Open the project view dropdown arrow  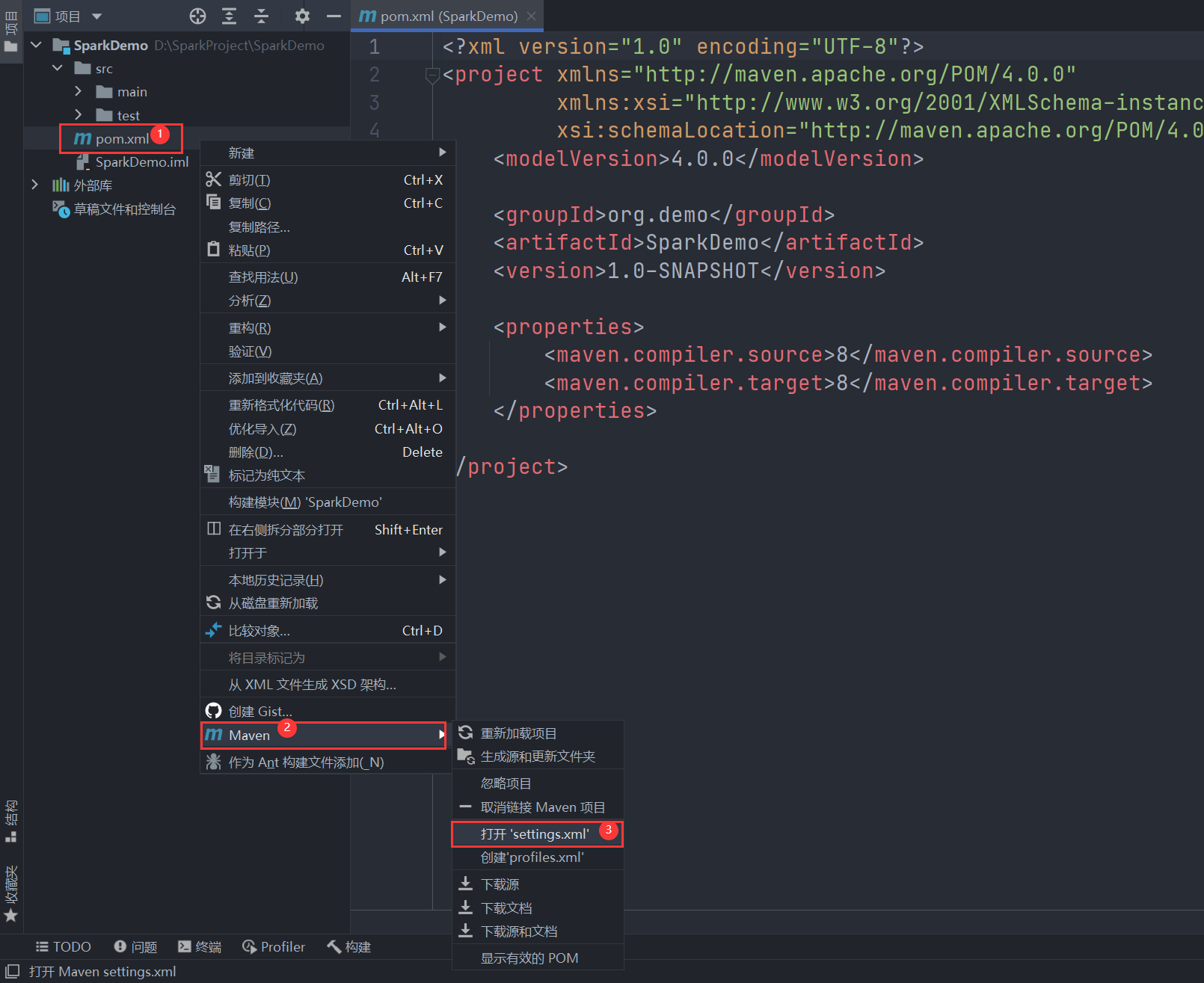pyautogui.click(x=96, y=16)
